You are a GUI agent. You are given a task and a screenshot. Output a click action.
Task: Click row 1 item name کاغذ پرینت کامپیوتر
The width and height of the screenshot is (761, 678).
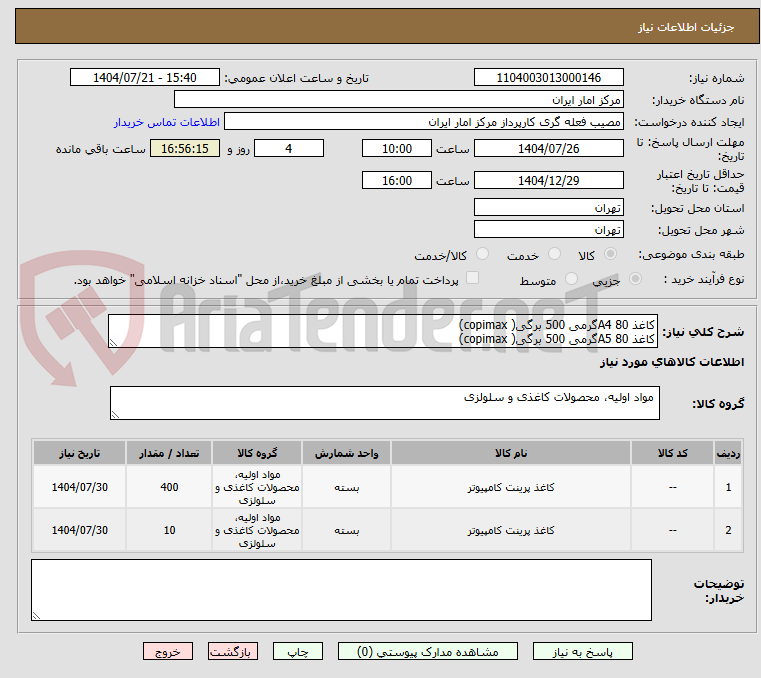pos(511,487)
